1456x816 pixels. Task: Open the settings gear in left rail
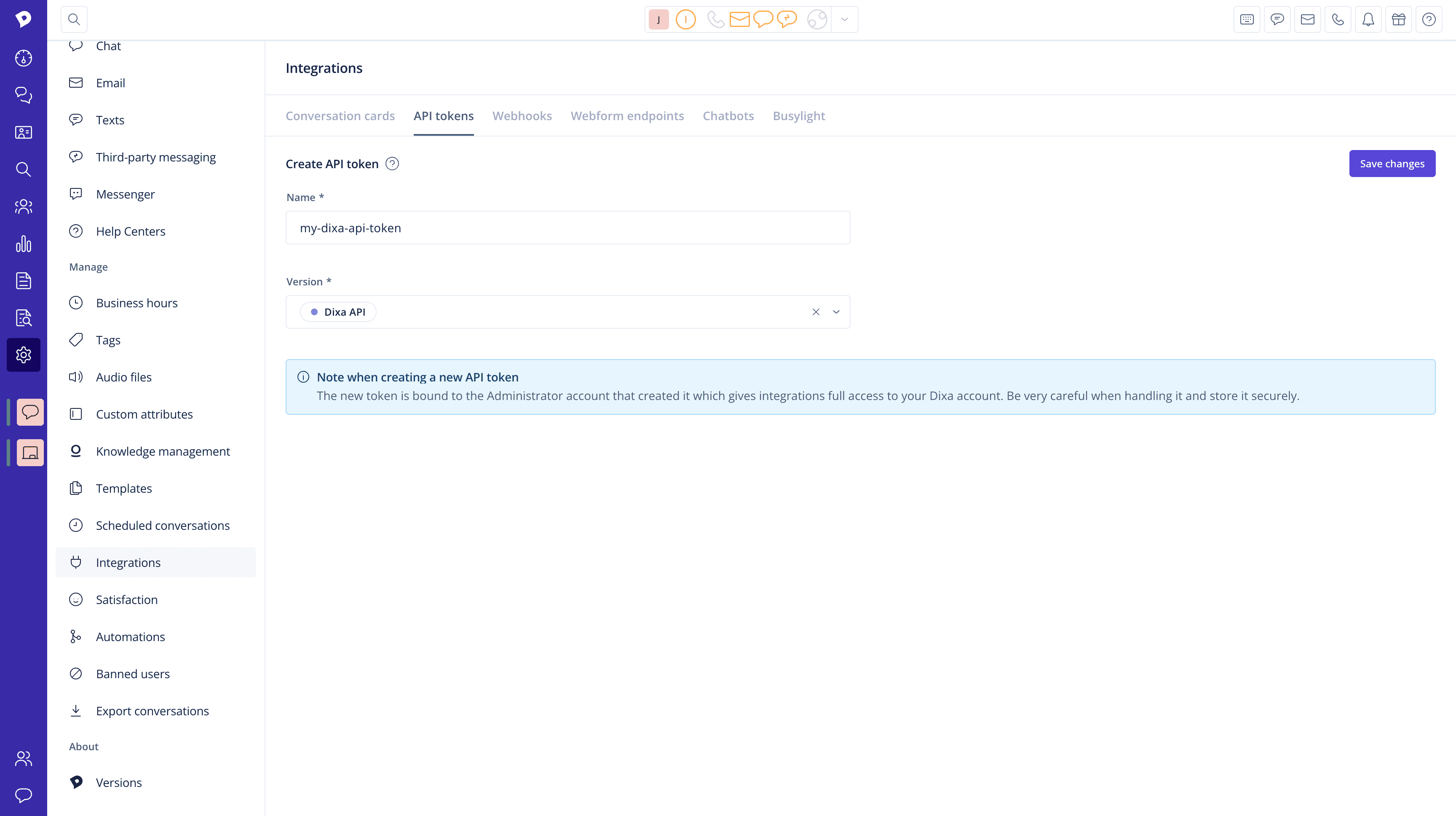click(x=23, y=355)
